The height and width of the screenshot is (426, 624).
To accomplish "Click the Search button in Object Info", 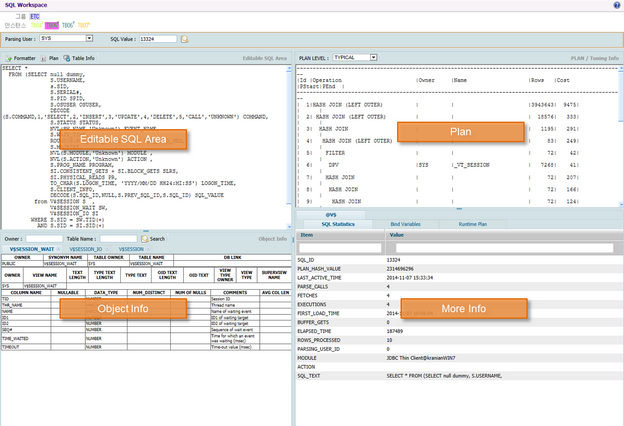I will click(x=153, y=239).
